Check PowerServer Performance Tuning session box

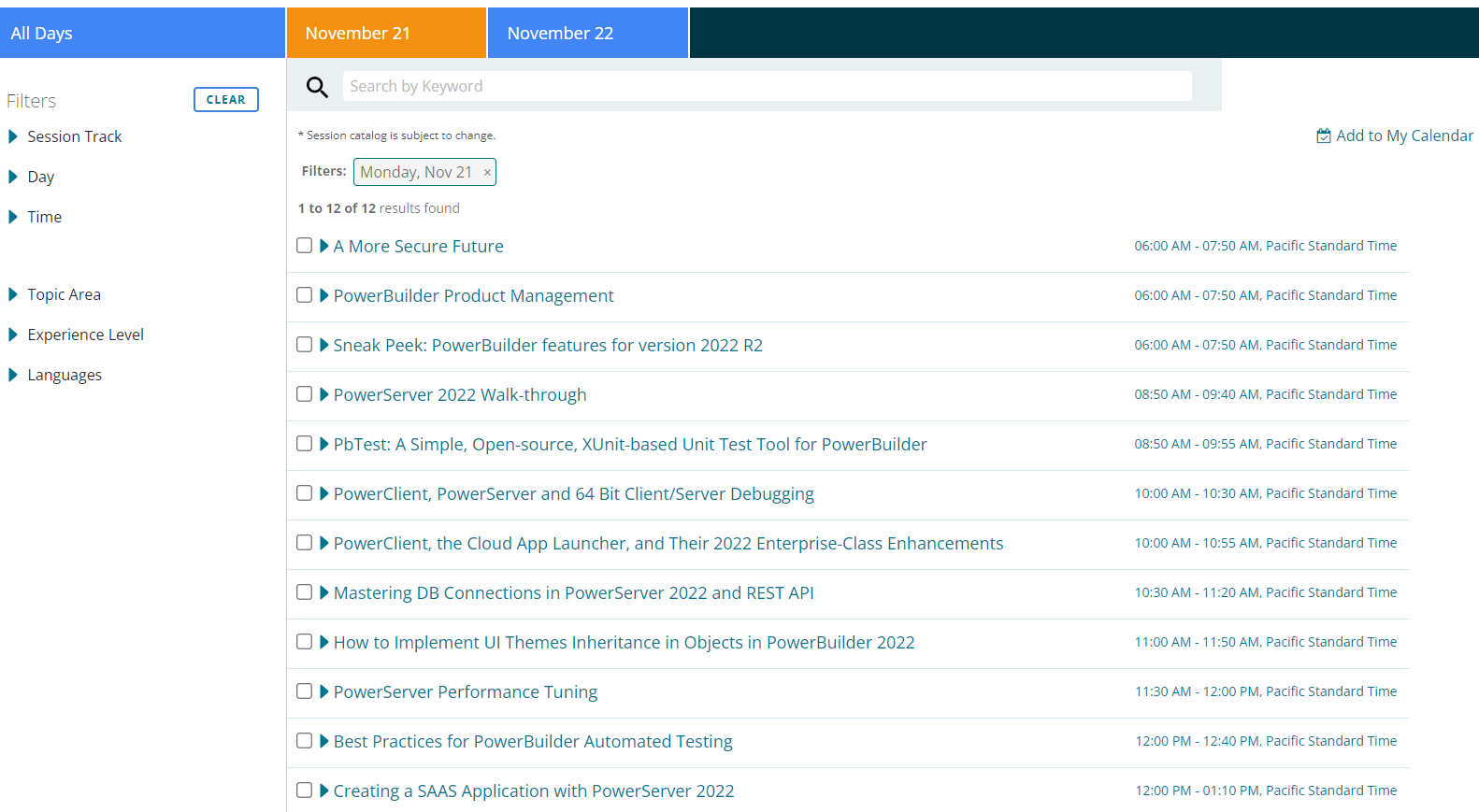pyautogui.click(x=304, y=691)
